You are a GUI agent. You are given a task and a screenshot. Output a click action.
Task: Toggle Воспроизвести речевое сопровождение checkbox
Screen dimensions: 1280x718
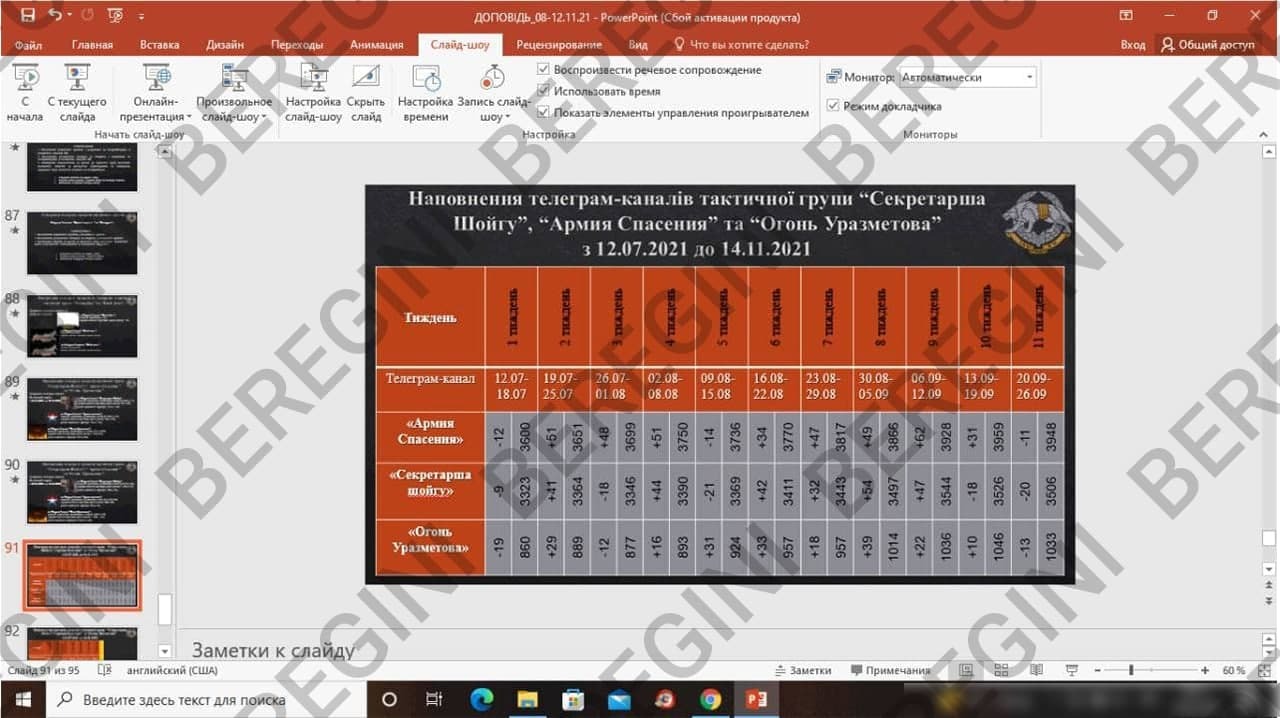[x=543, y=70]
